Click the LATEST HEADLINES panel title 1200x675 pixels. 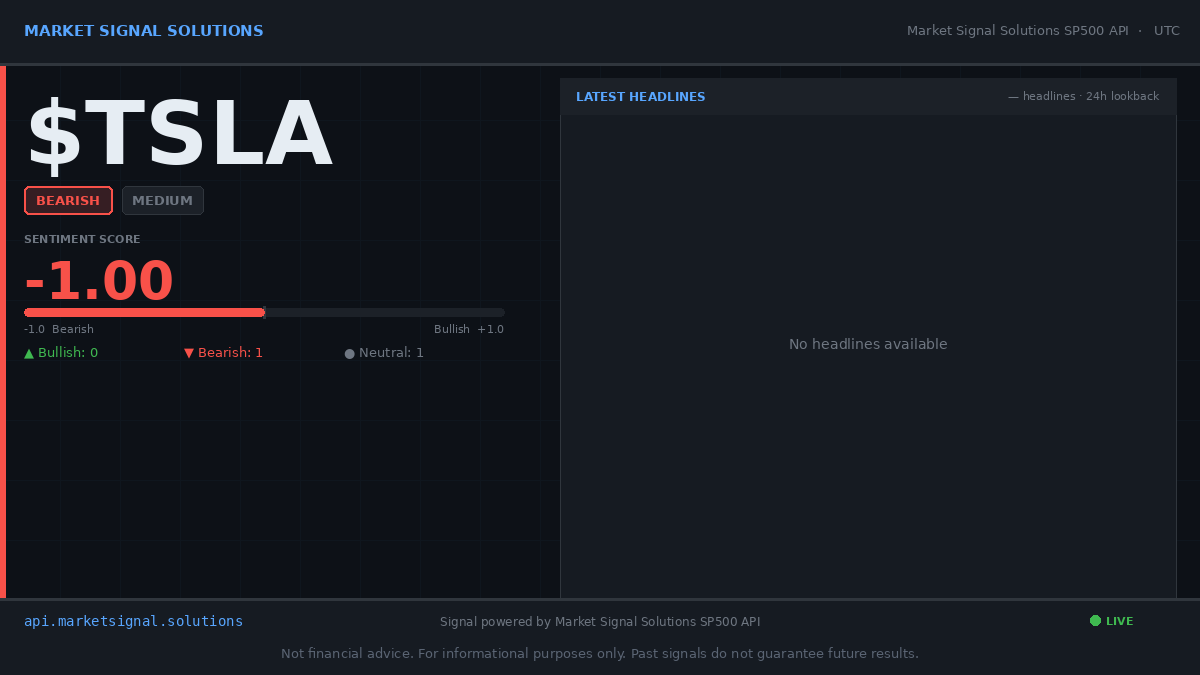(641, 97)
